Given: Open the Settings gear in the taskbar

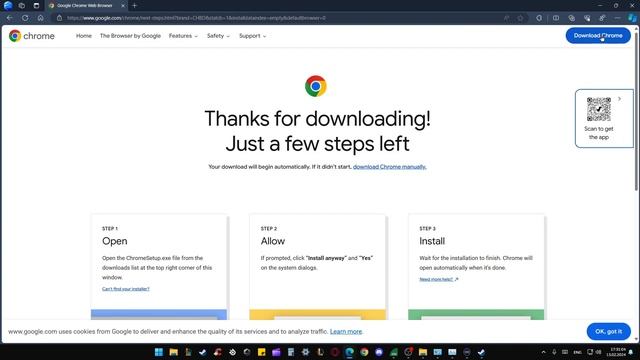Looking at the screenshot, I should coord(305,352).
